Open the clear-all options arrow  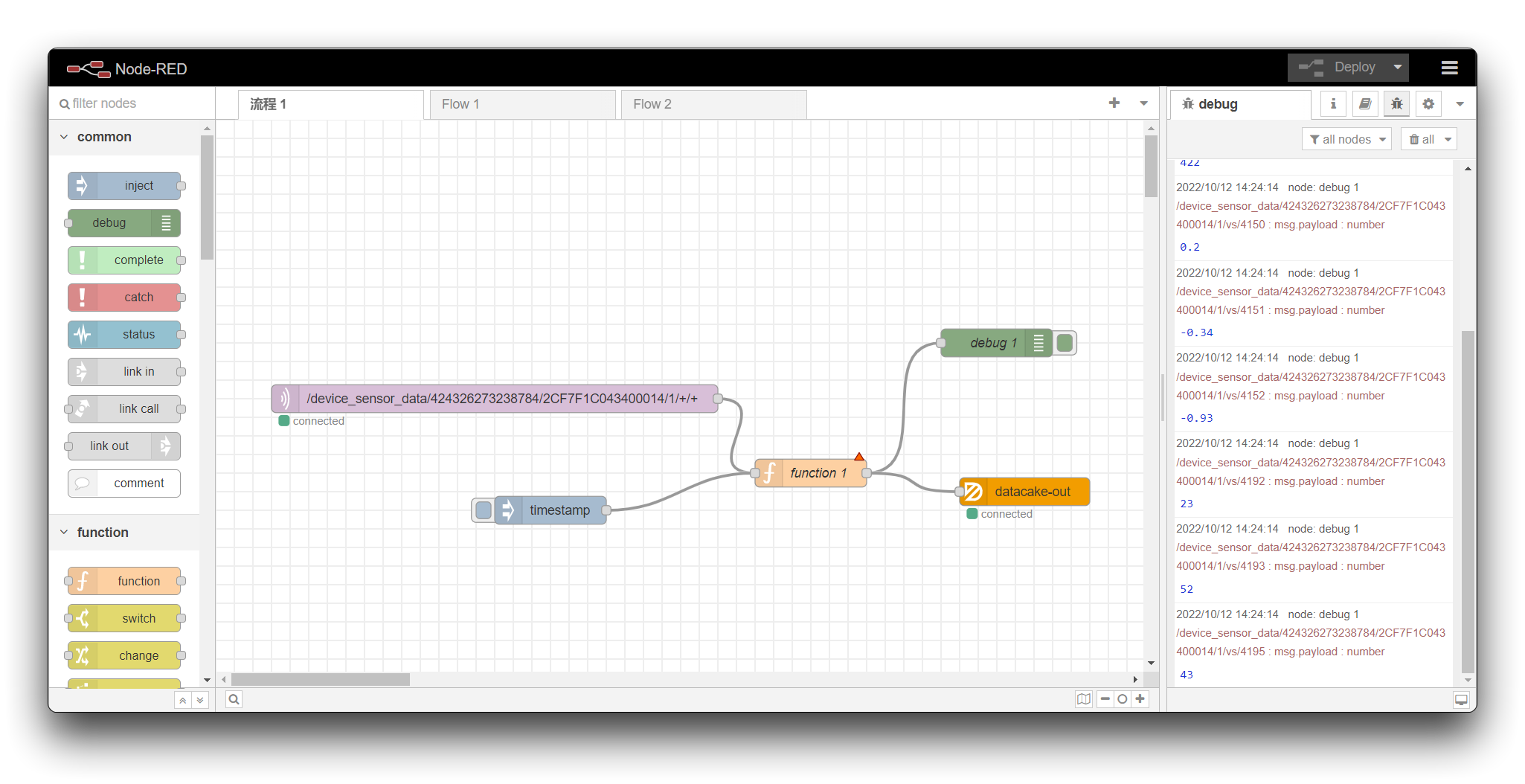[x=1448, y=139]
